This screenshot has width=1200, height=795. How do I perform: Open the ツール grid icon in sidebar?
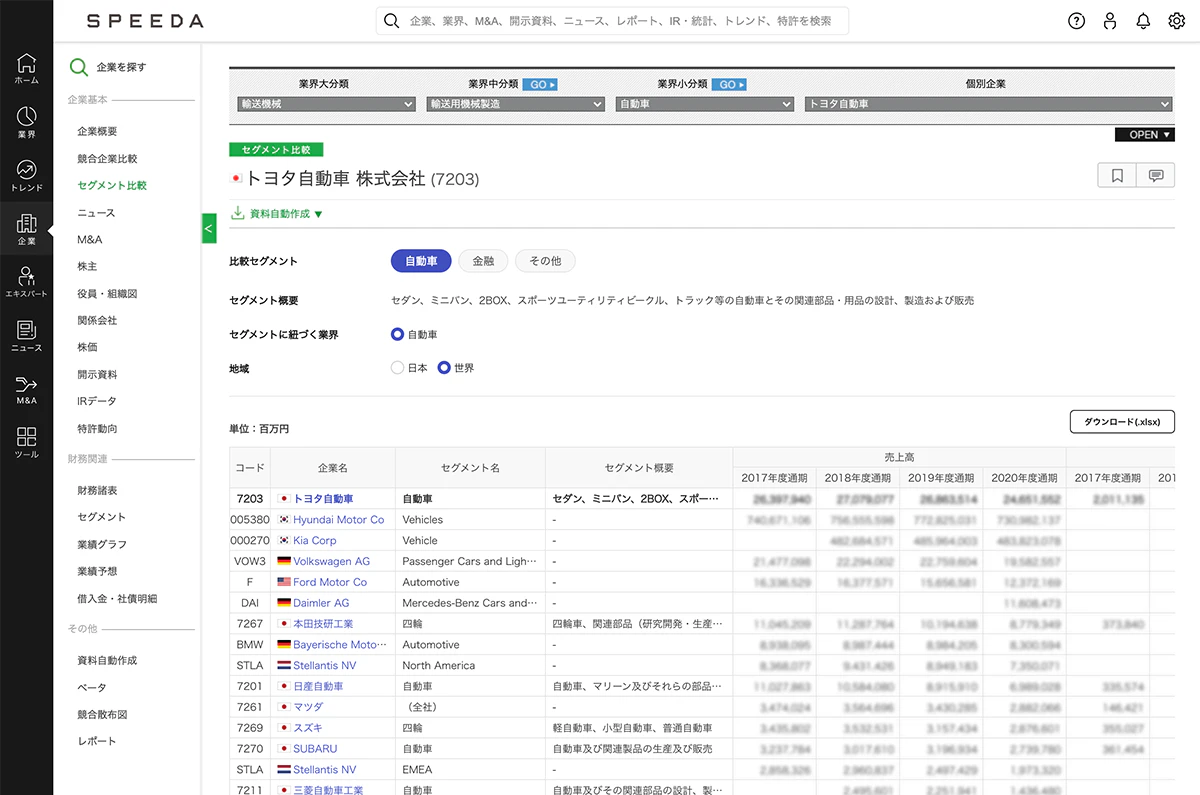[26, 443]
